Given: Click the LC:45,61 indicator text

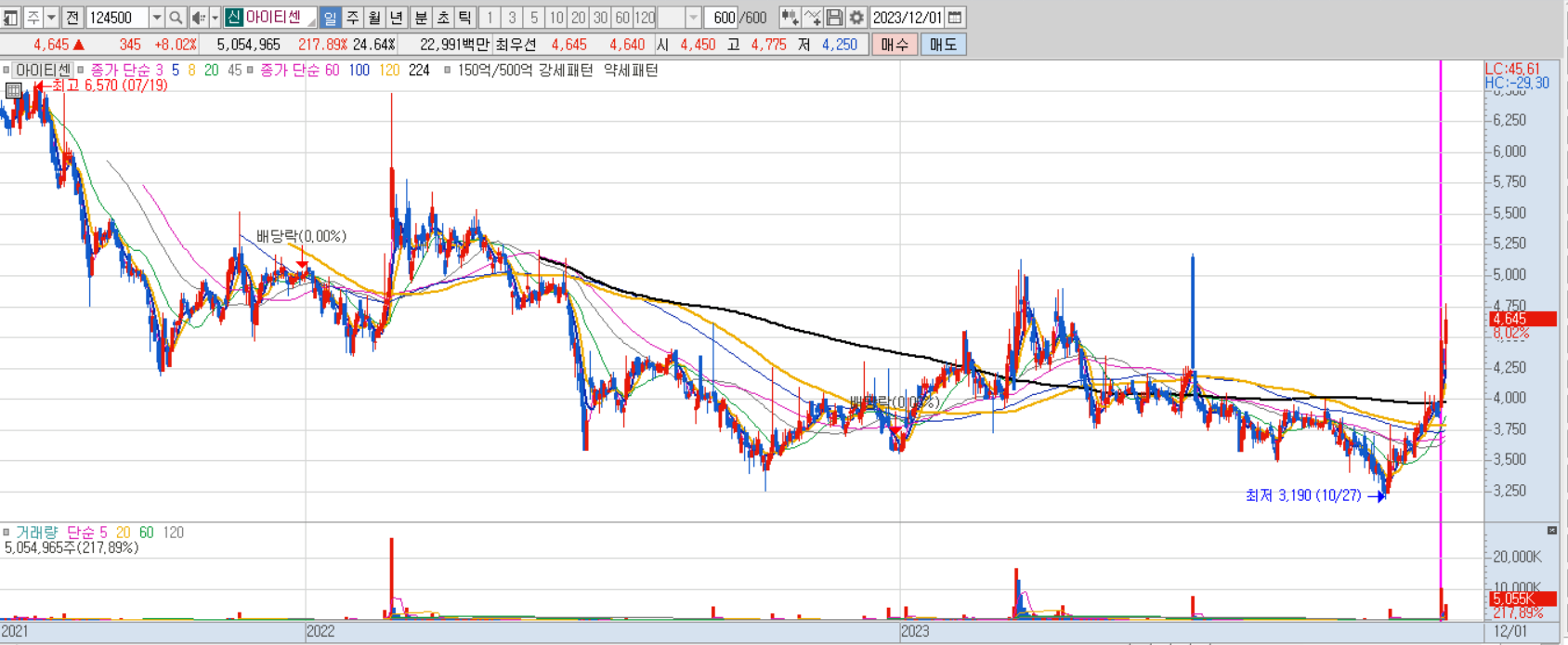Looking at the screenshot, I should click(x=1512, y=69).
